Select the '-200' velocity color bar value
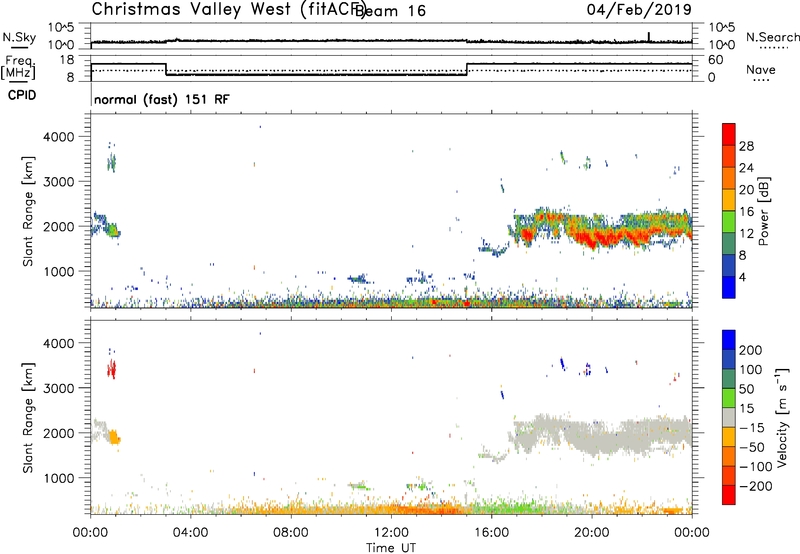Image resolution: width=800 pixels, height=554 pixels. pos(755,486)
